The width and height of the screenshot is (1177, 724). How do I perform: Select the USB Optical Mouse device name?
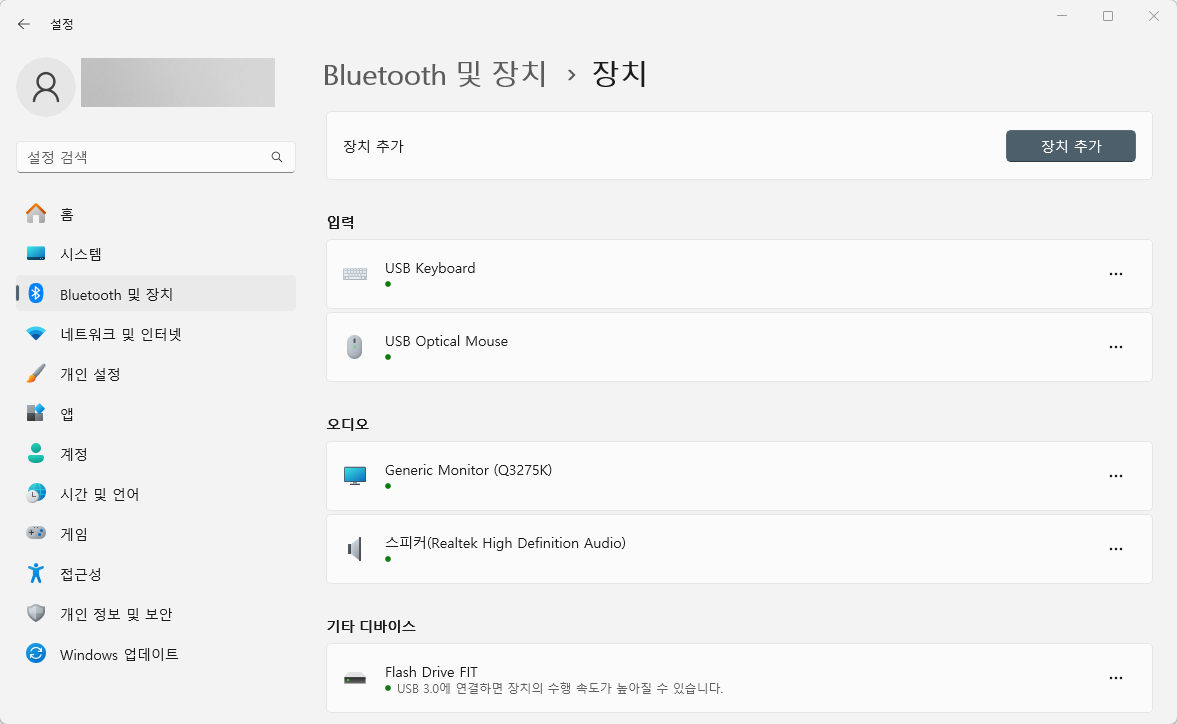point(447,341)
